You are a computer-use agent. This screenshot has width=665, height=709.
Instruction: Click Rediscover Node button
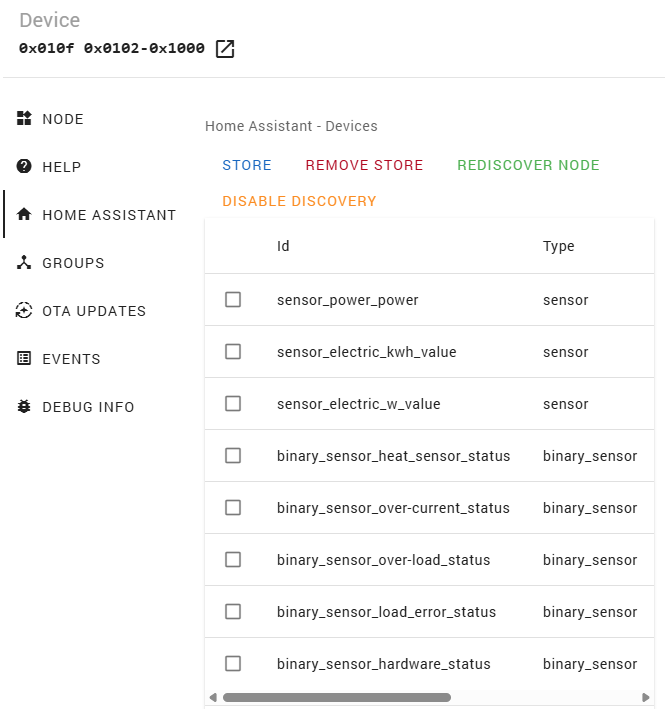[x=528, y=165]
